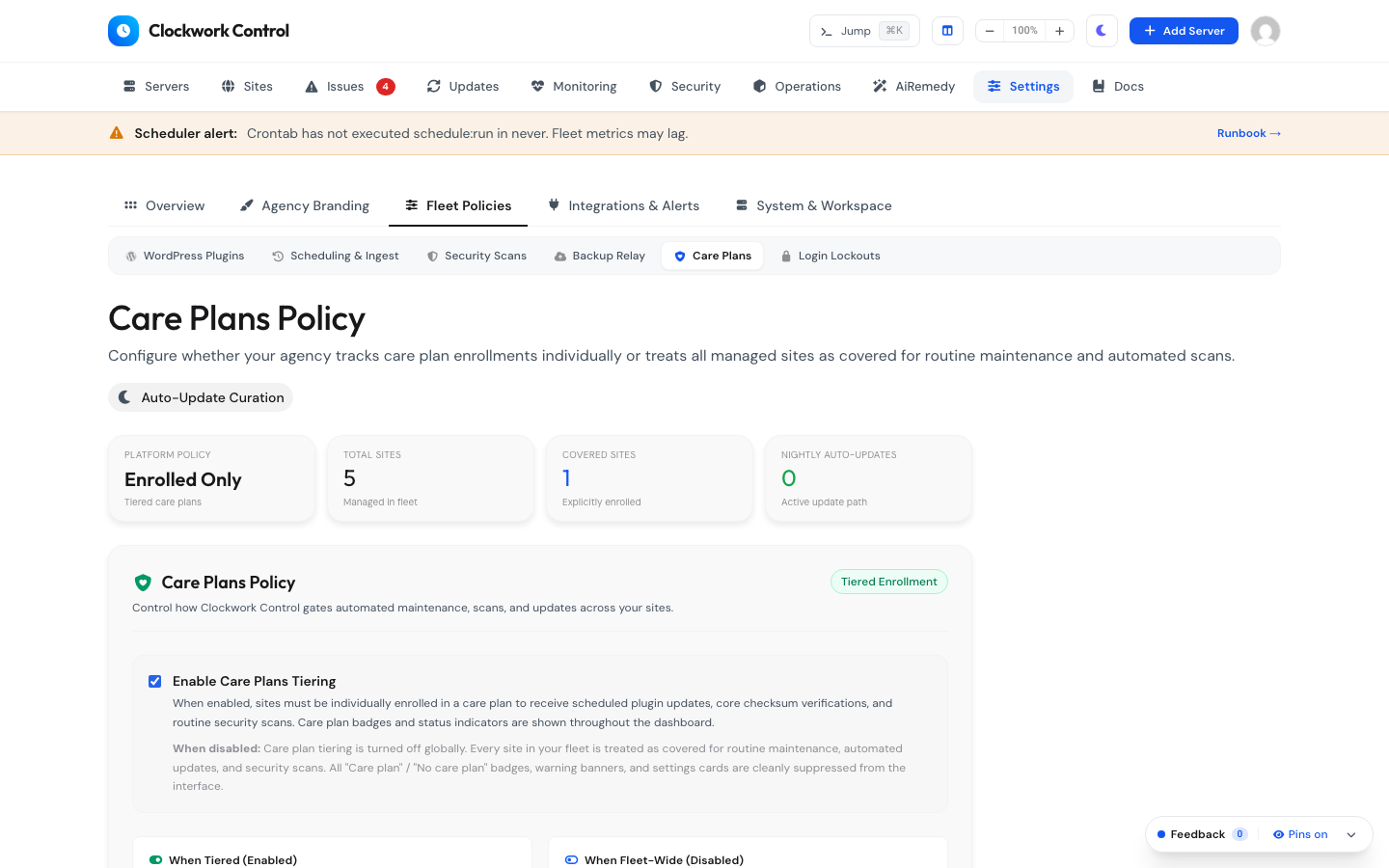Click the Tiered Enrollment badge
The width and height of the screenshot is (1389, 868).
(x=889, y=582)
